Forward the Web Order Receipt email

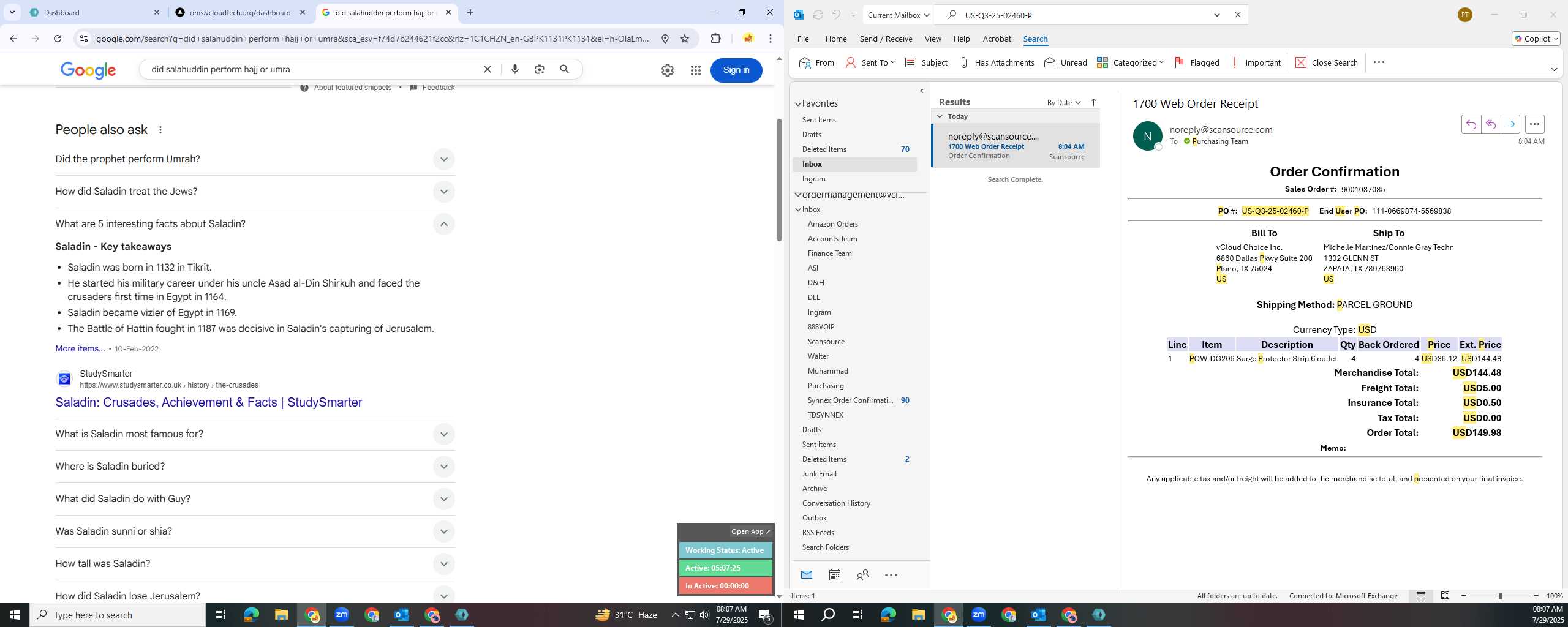click(x=1510, y=124)
